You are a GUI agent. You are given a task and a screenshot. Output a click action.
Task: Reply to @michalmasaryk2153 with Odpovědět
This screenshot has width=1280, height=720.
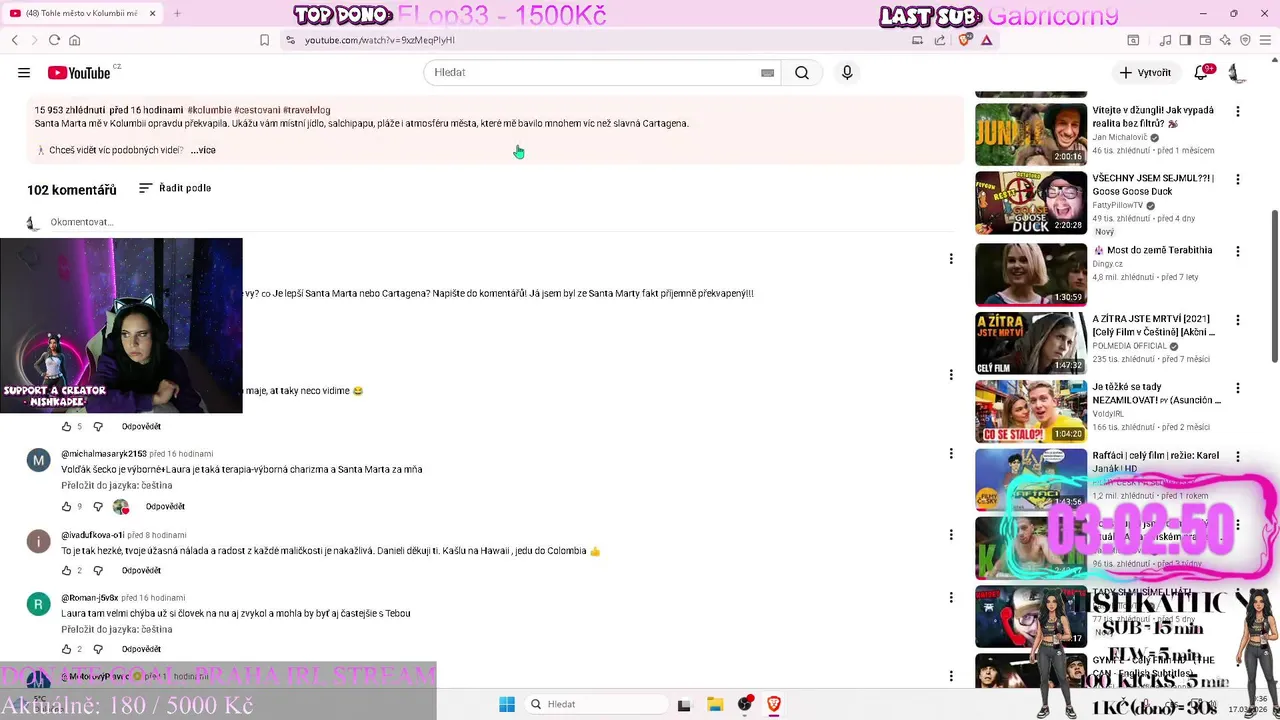click(x=165, y=506)
